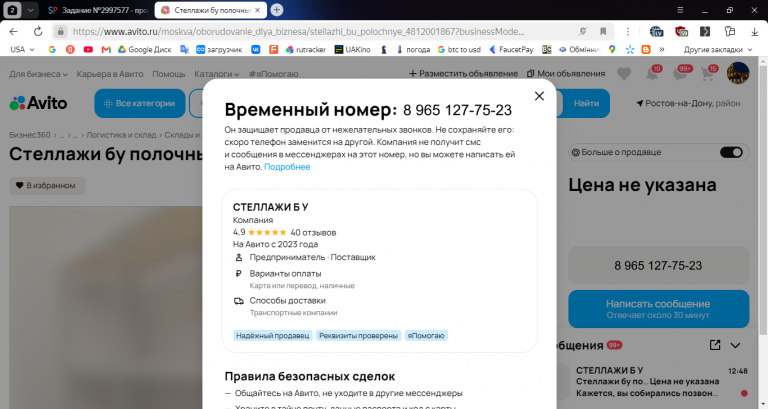This screenshot has width=768, height=409.
Task: Show more bookmarks via the chevron
Action: pyautogui.click(x=662, y=49)
